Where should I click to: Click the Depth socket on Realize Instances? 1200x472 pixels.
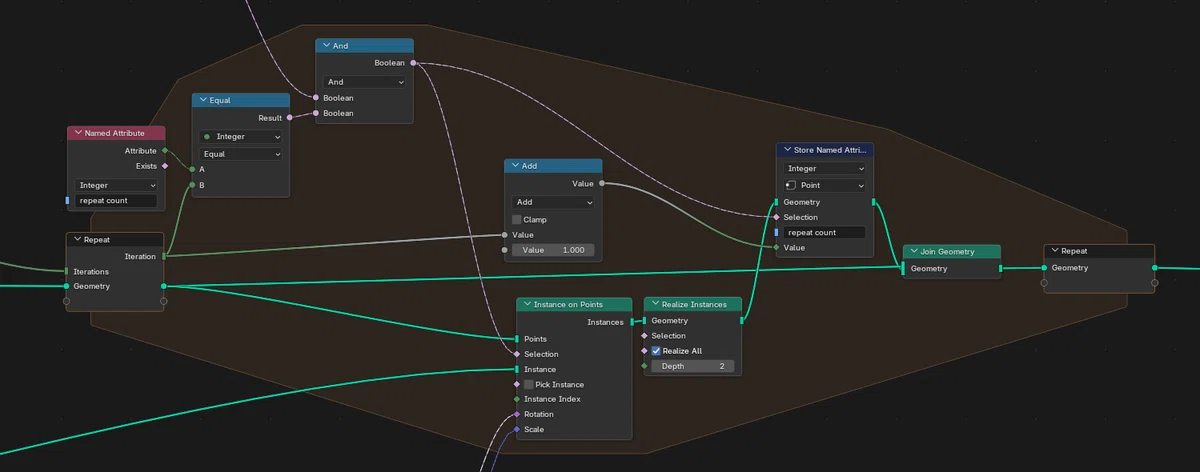point(644,366)
